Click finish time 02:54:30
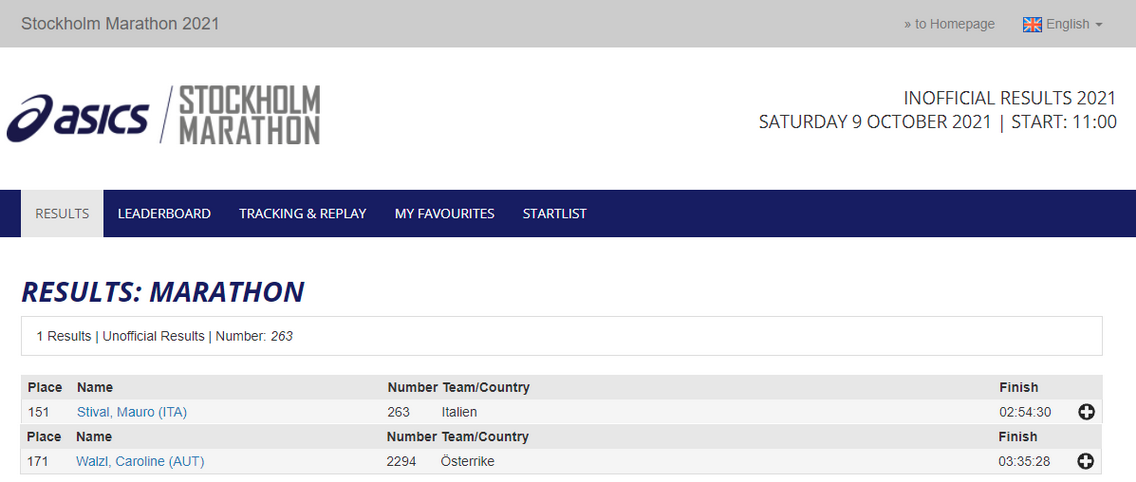Screen dimensions: 1136x482 1024,412
